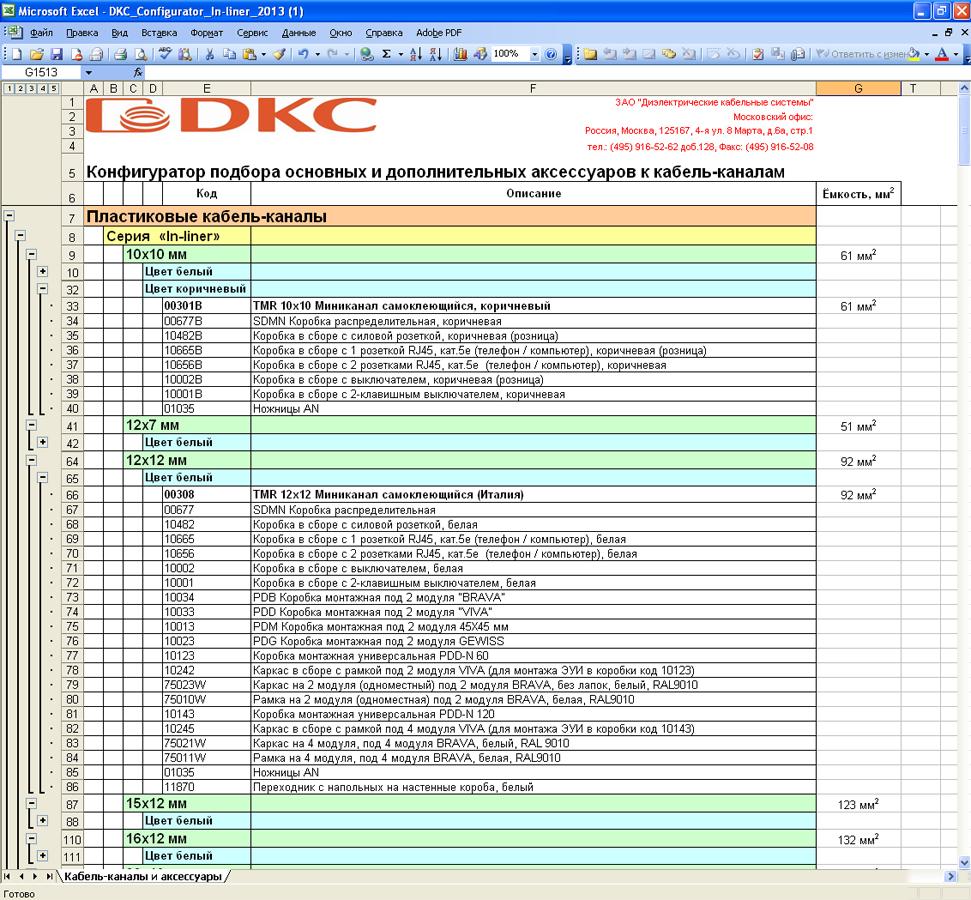Open the Данные menu
The height and width of the screenshot is (900, 971).
click(x=298, y=33)
